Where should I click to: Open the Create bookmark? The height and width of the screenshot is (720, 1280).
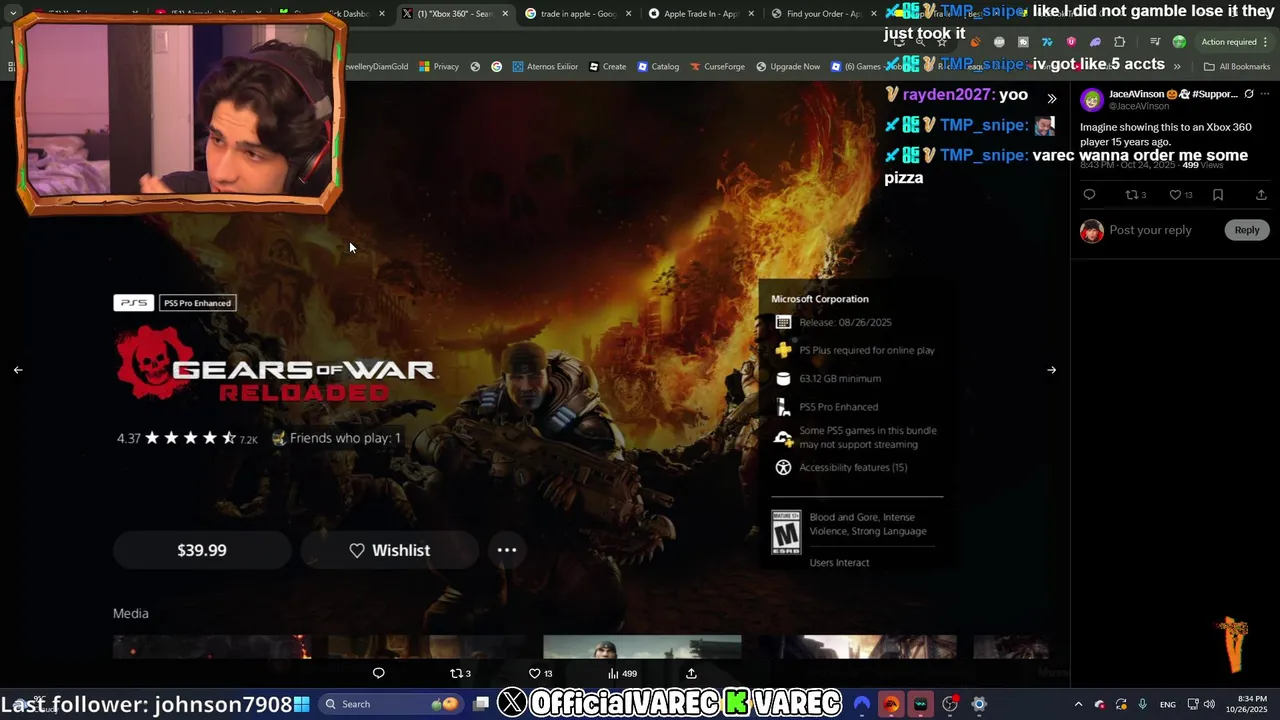tap(607, 67)
